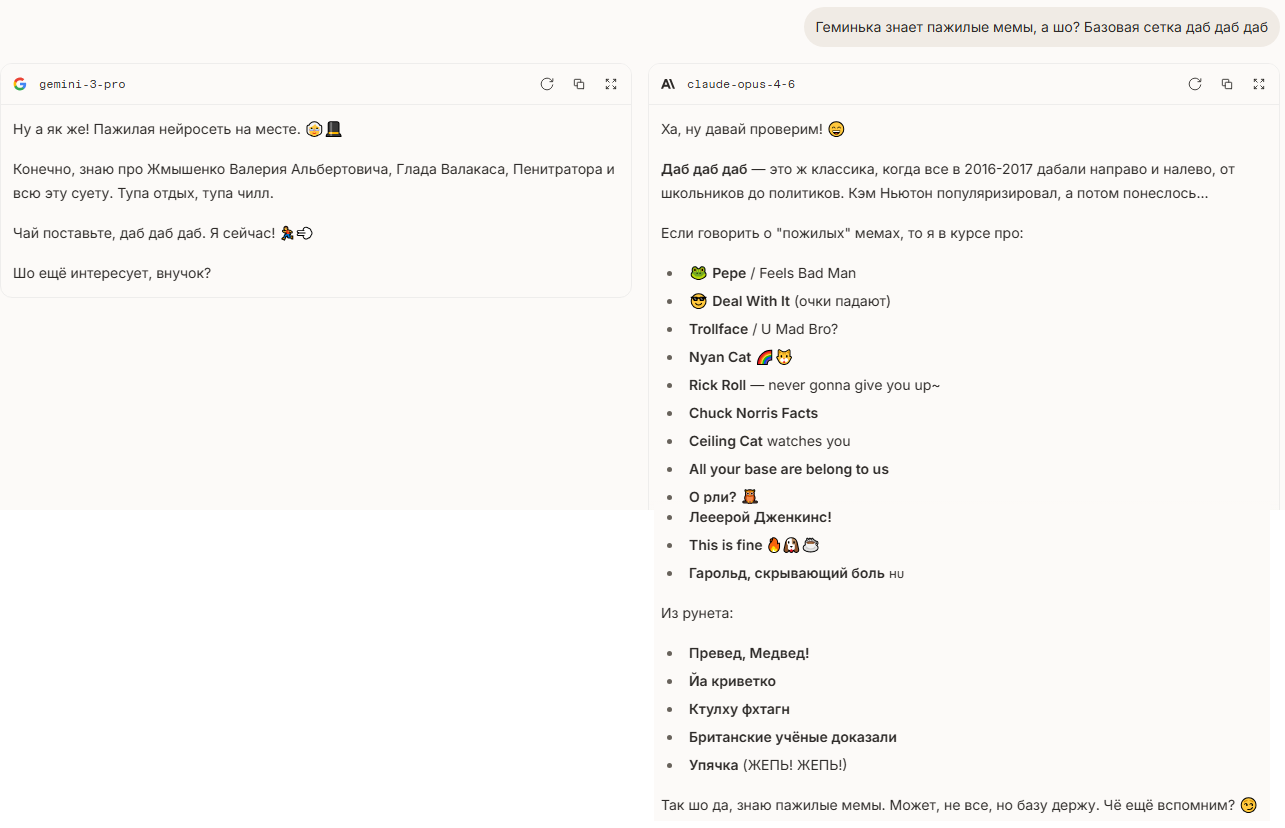Copy the claude-opus-4-6 response
Viewport: 1285px width, 828px height.
1227,84
